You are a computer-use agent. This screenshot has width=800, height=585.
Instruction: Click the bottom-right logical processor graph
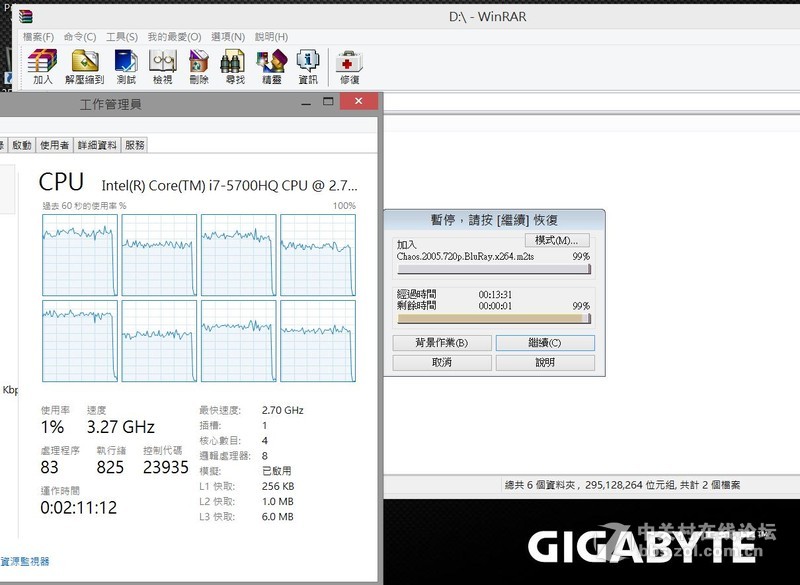[318, 341]
